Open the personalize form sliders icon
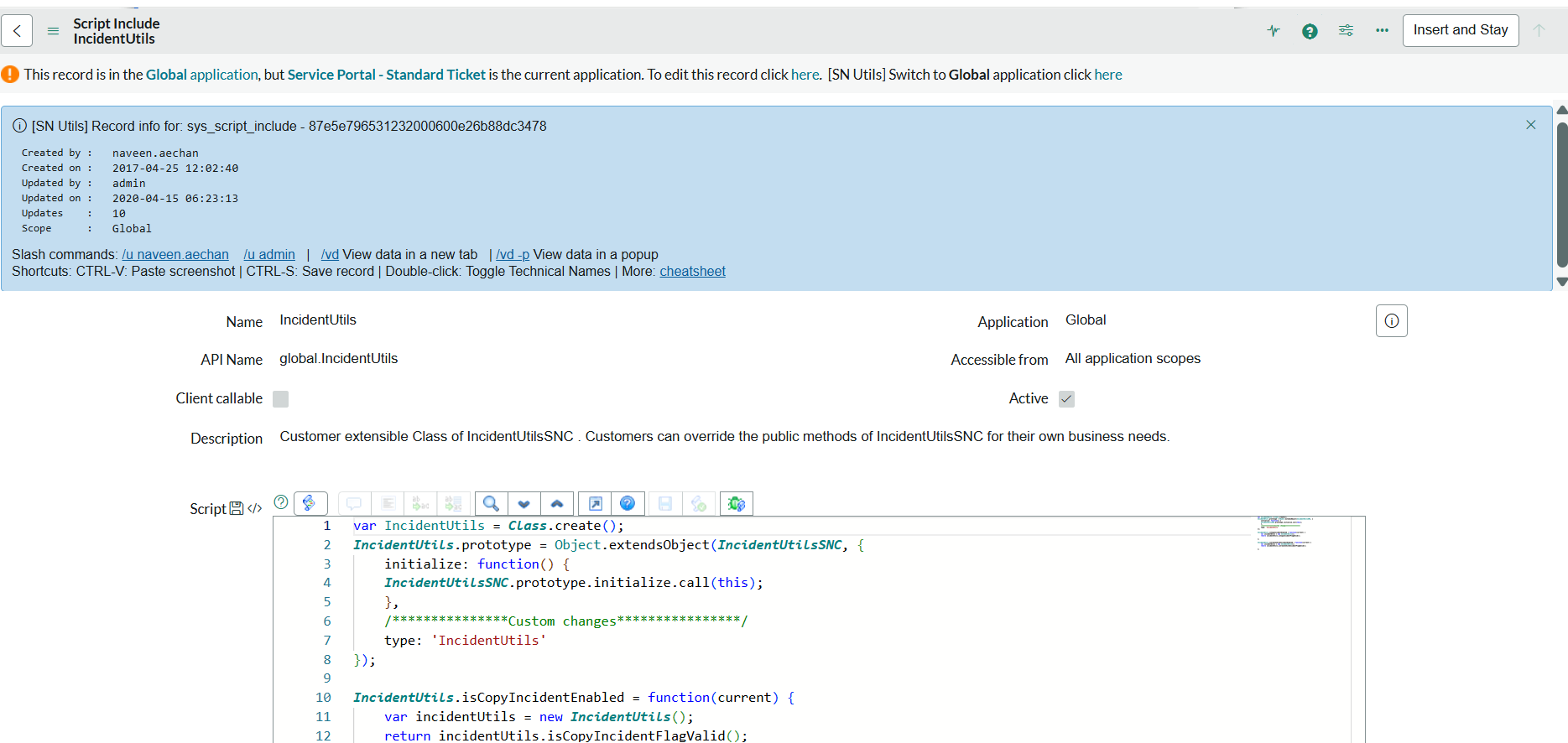 point(1346,30)
